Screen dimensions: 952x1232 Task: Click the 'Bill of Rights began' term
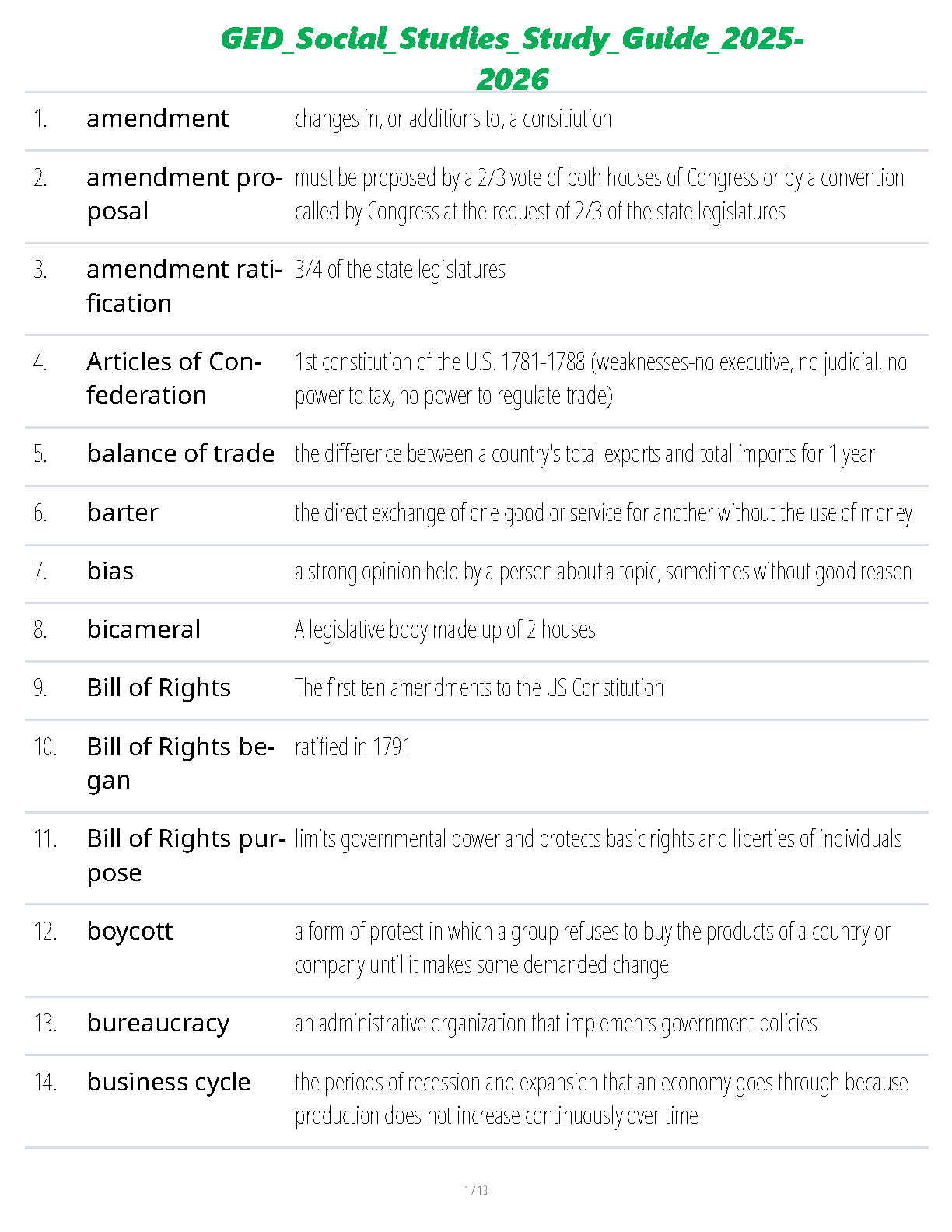point(180,763)
